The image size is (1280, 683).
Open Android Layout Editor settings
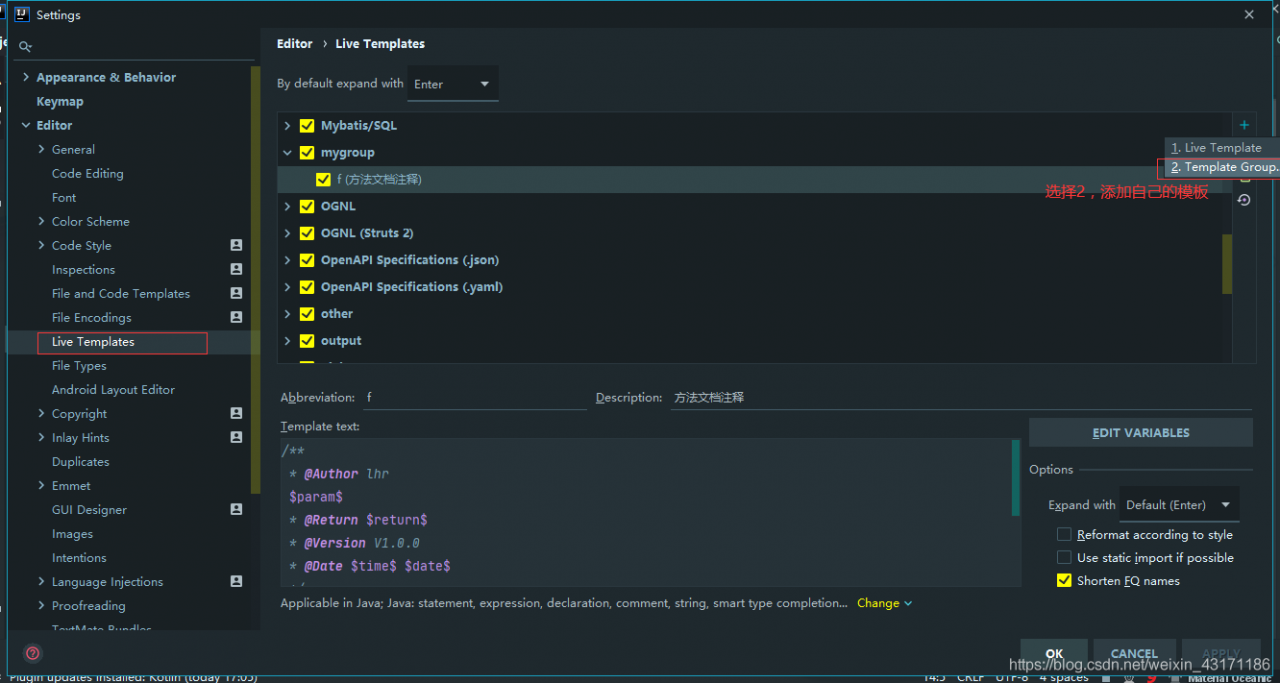(113, 390)
